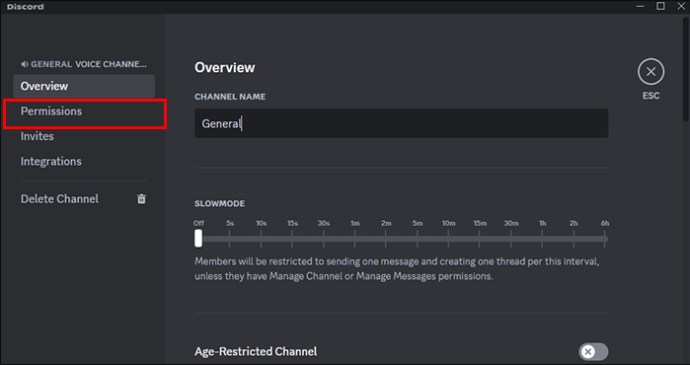
Task: Click the ESC close circle icon
Action: click(x=651, y=72)
